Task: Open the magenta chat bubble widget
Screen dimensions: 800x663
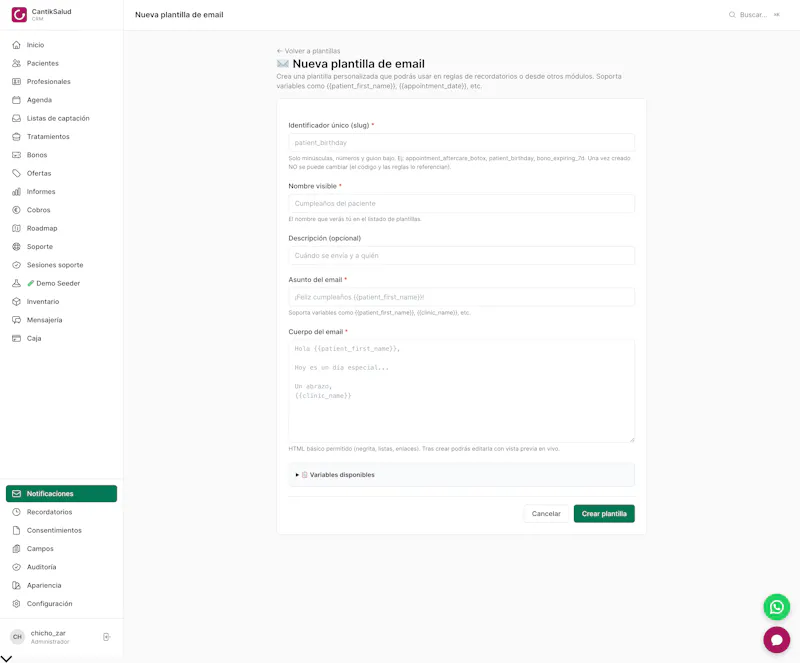Action: pyautogui.click(x=777, y=640)
